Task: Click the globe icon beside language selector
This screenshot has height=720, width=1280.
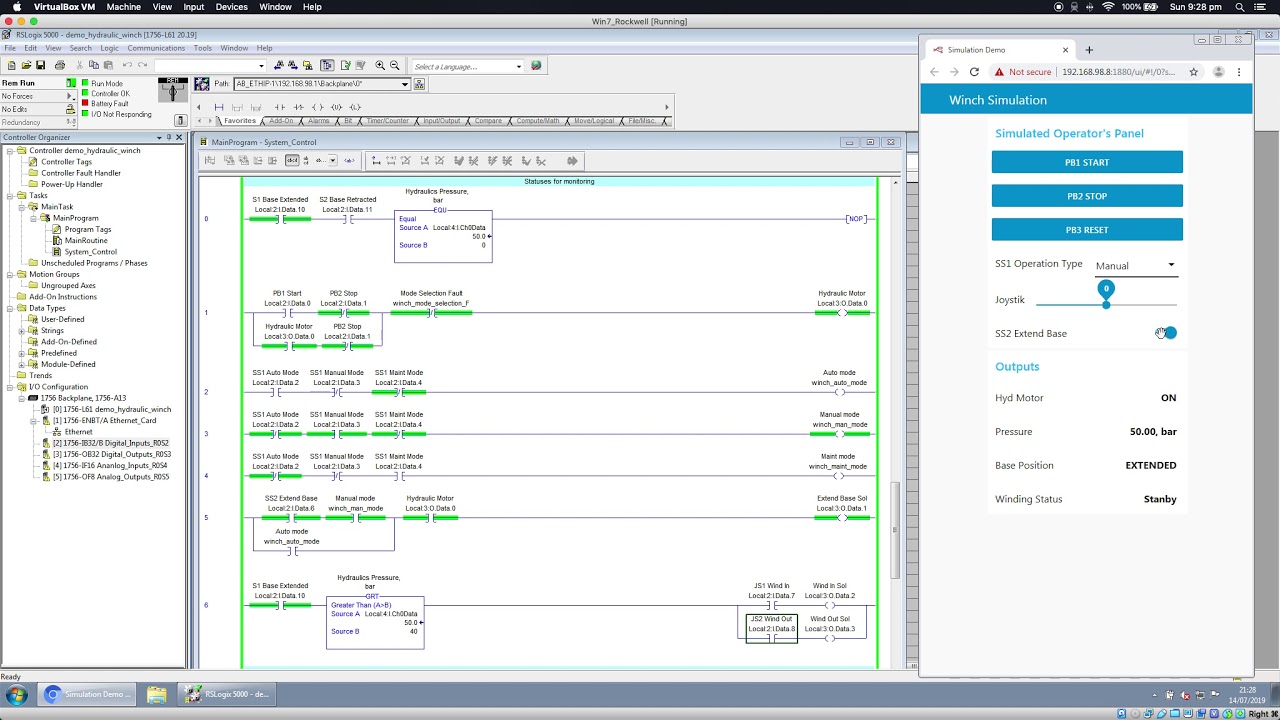Action: [536, 66]
